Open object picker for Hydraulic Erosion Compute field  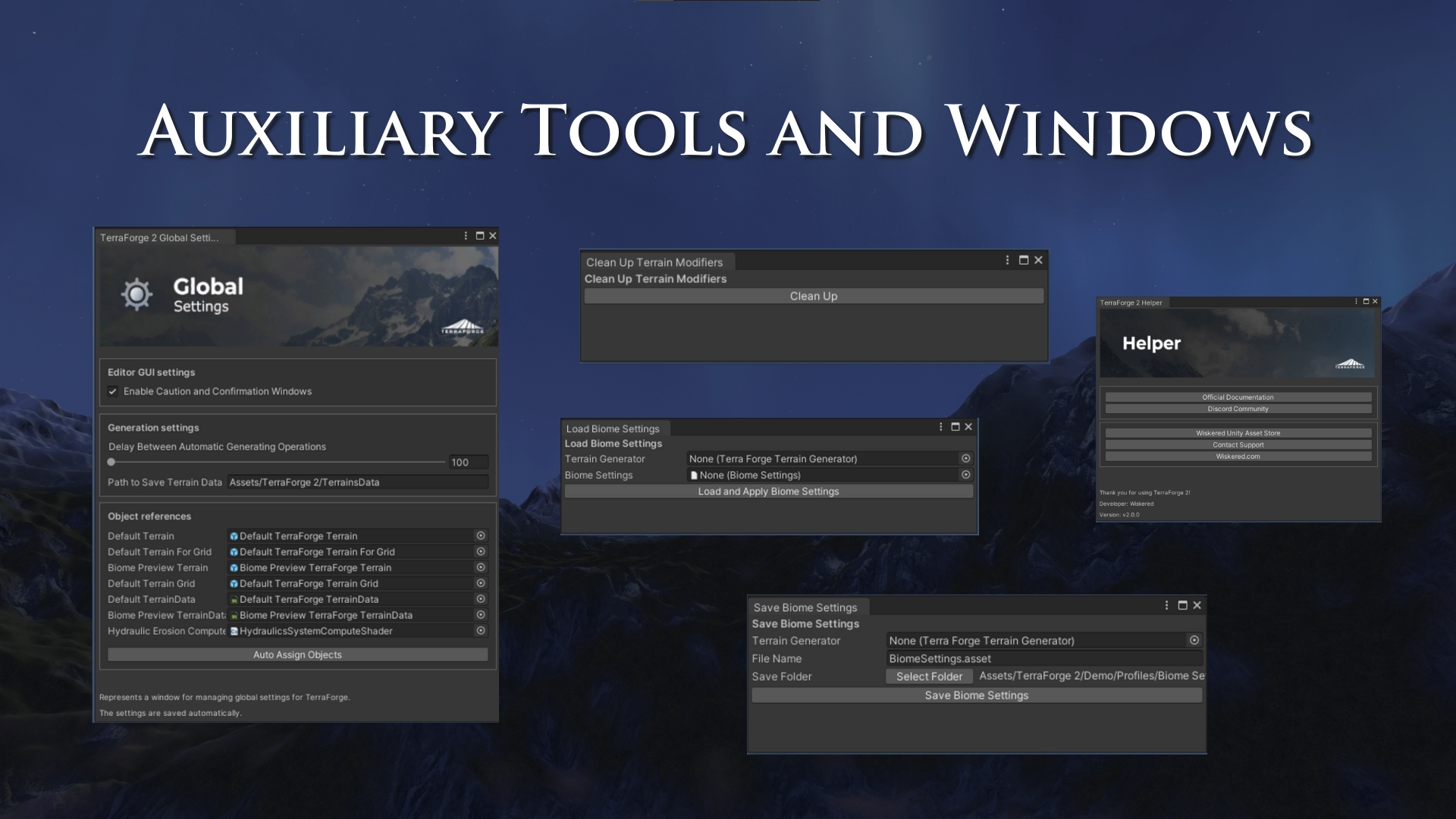(481, 630)
